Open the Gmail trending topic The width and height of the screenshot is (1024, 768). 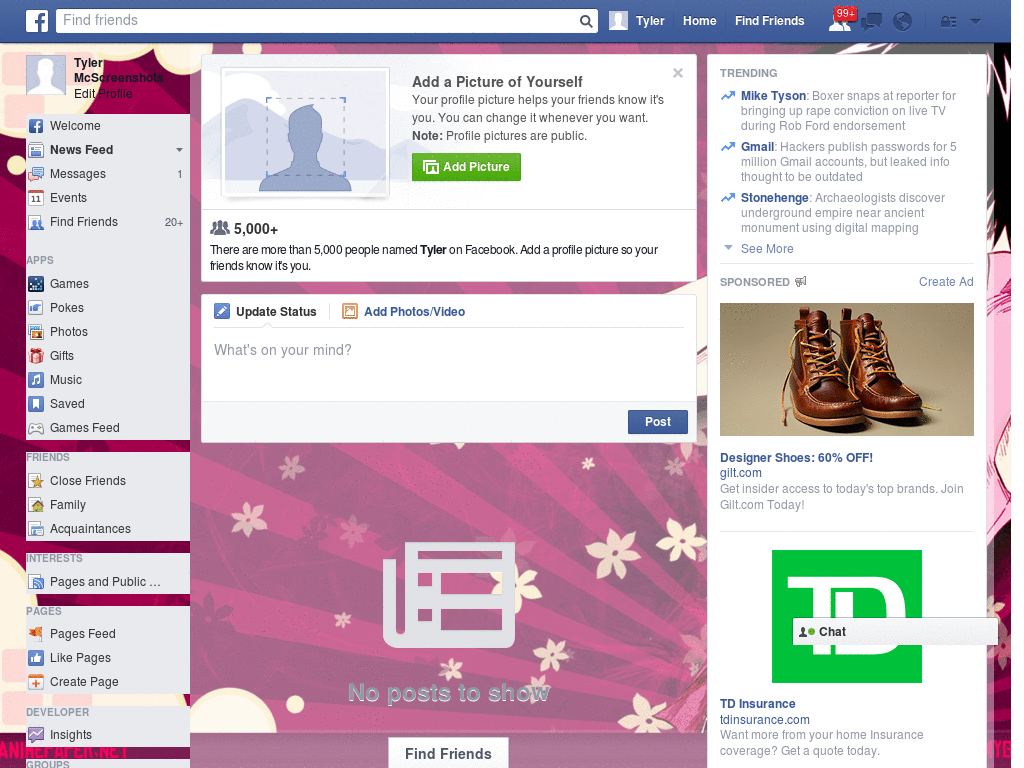pyautogui.click(x=758, y=147)
